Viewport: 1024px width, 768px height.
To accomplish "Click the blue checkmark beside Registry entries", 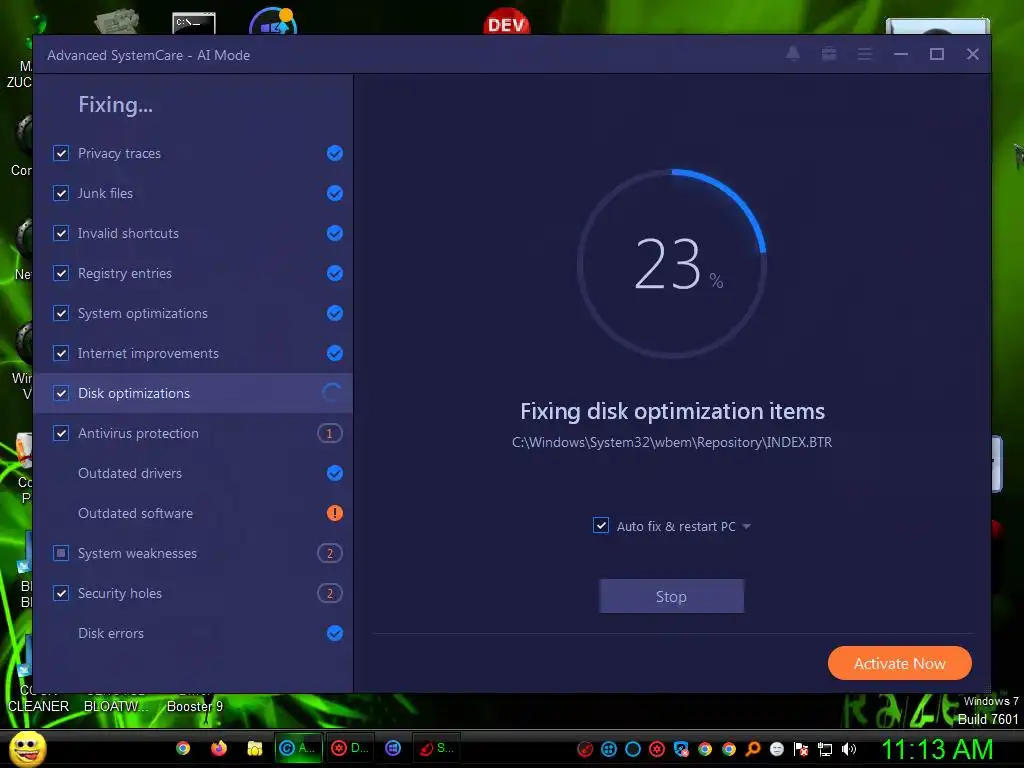I will click(x=334, y=273).
